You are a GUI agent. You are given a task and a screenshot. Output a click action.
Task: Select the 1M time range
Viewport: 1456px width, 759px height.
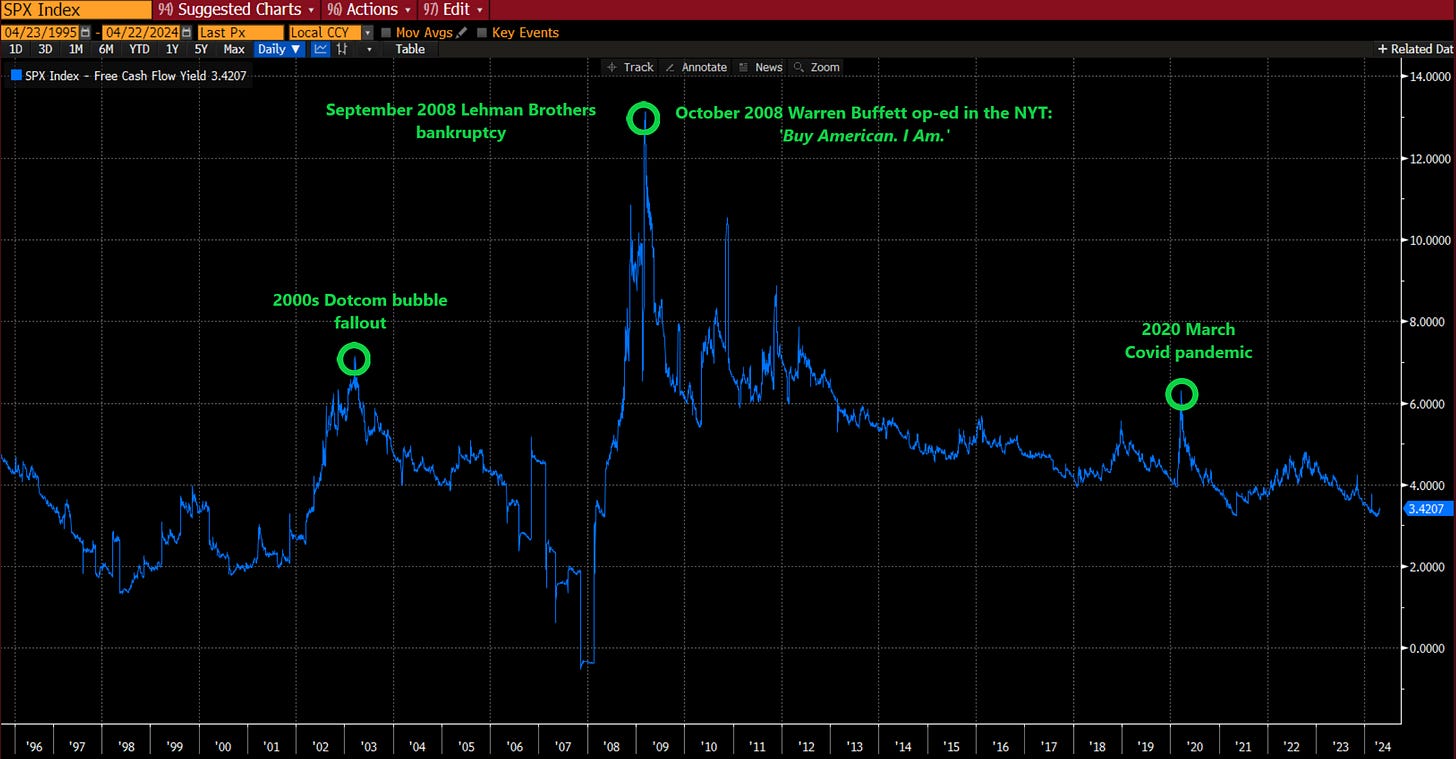[76, 49]
